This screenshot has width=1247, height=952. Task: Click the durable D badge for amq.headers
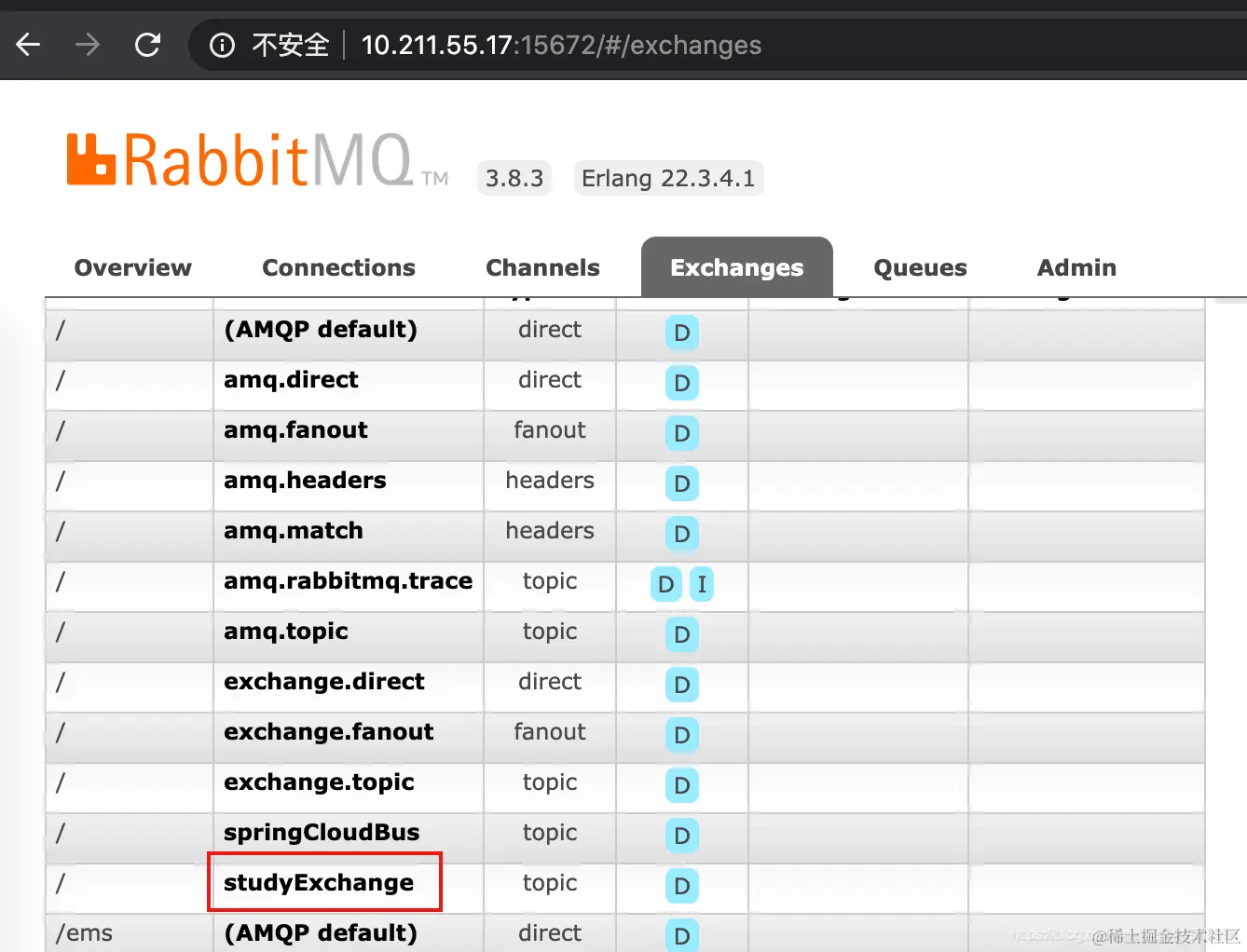pyautogui.click(x=682, y=483)
